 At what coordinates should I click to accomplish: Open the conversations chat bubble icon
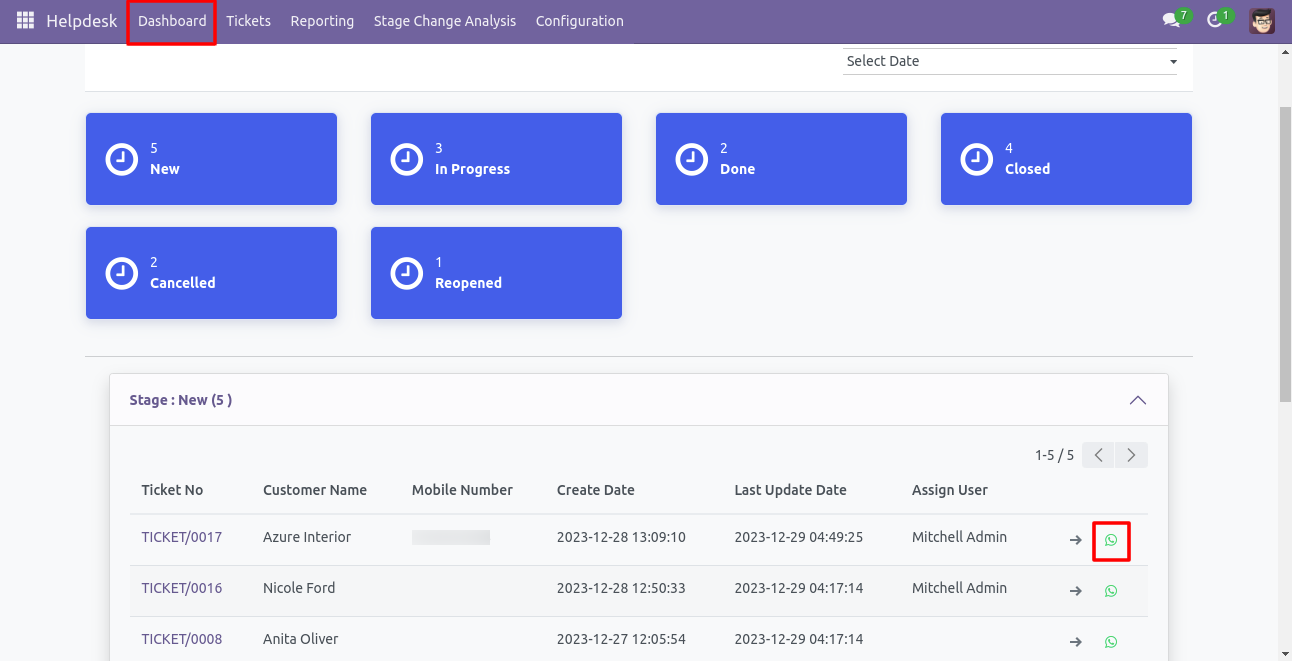click(1172, 21)
